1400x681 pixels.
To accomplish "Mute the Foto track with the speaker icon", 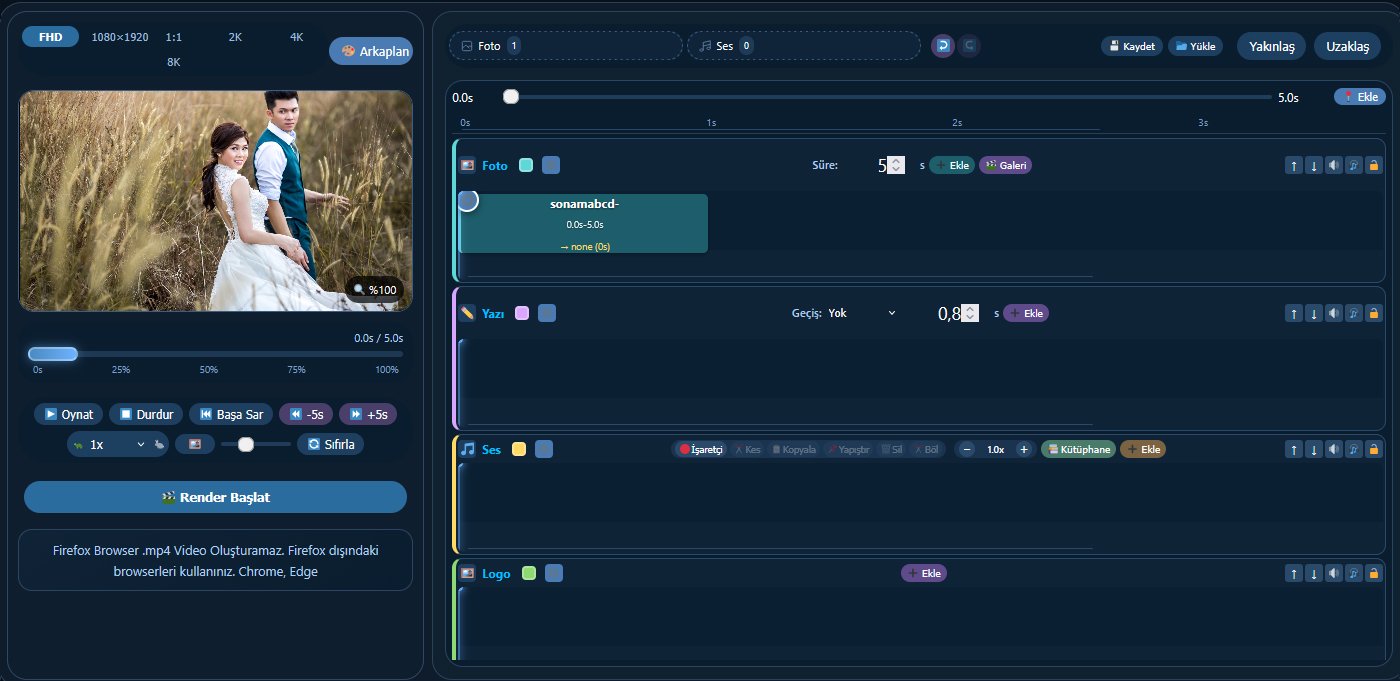I will (x=1333, y=165).
